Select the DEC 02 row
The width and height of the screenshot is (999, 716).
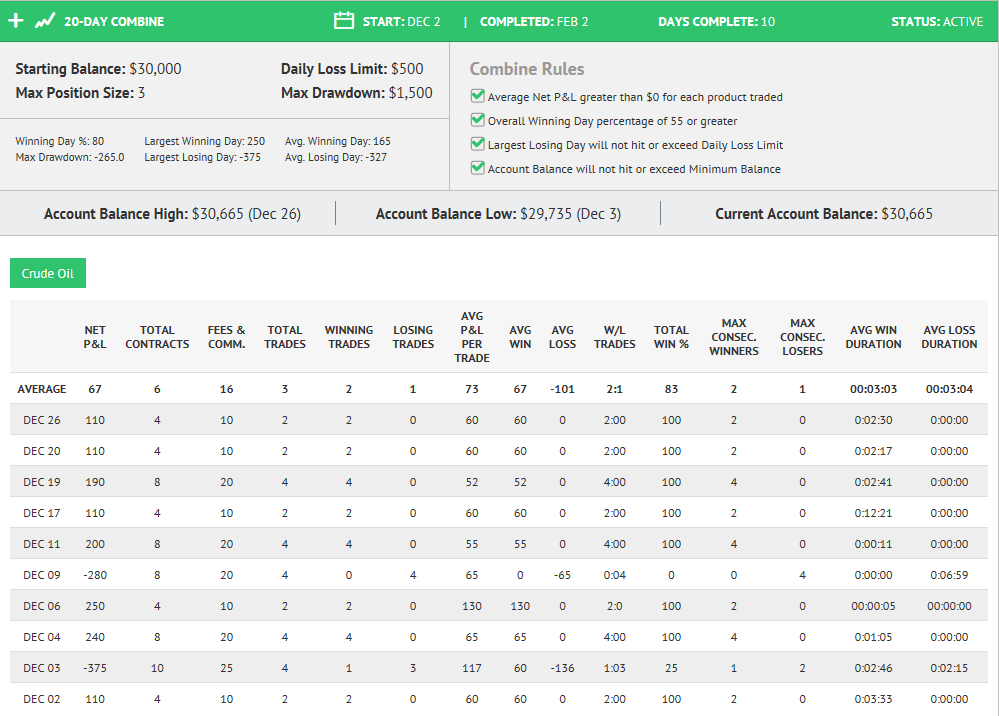499,699
